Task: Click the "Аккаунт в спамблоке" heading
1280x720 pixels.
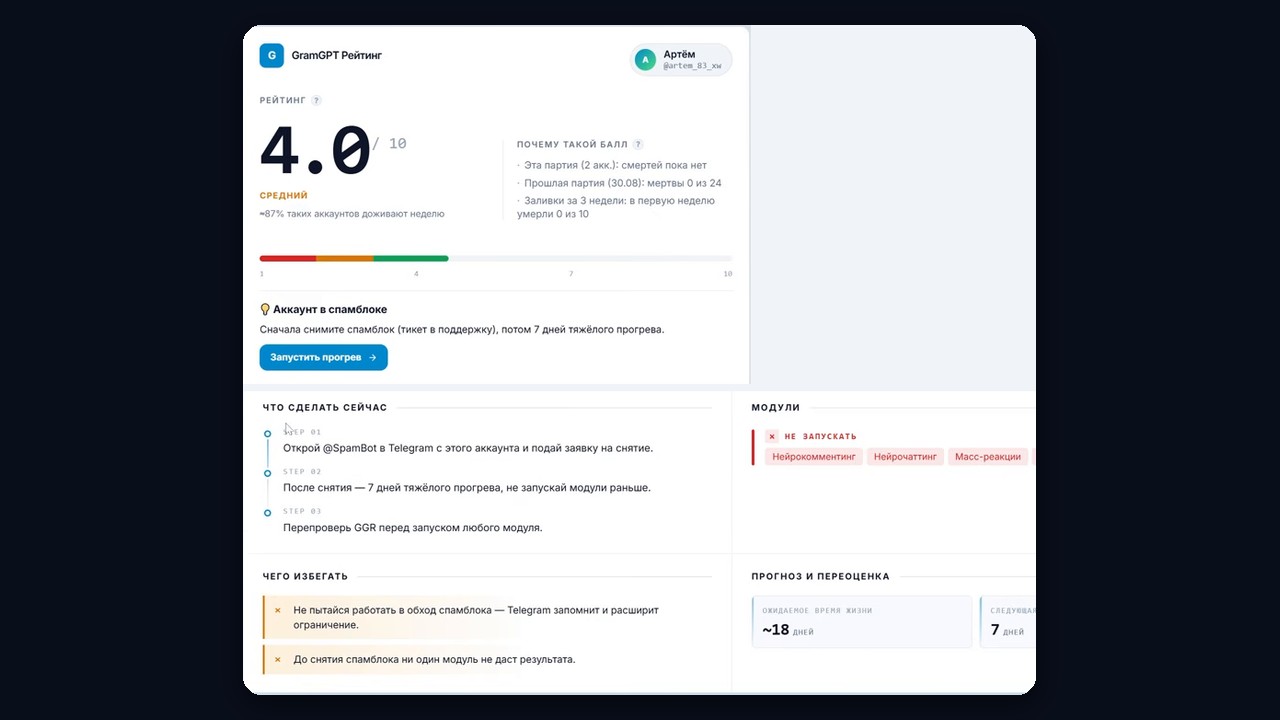Action: (x=330, y=310)
